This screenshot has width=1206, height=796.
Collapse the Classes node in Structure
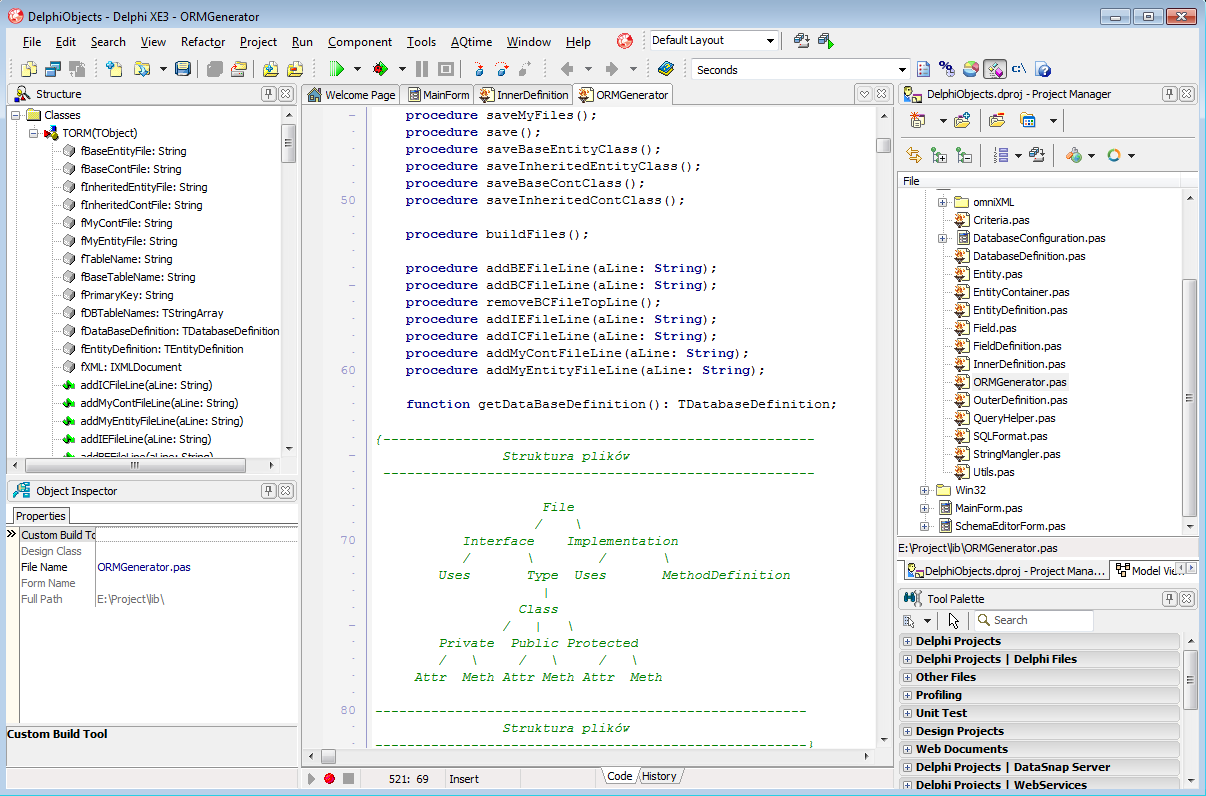point(16,115)
